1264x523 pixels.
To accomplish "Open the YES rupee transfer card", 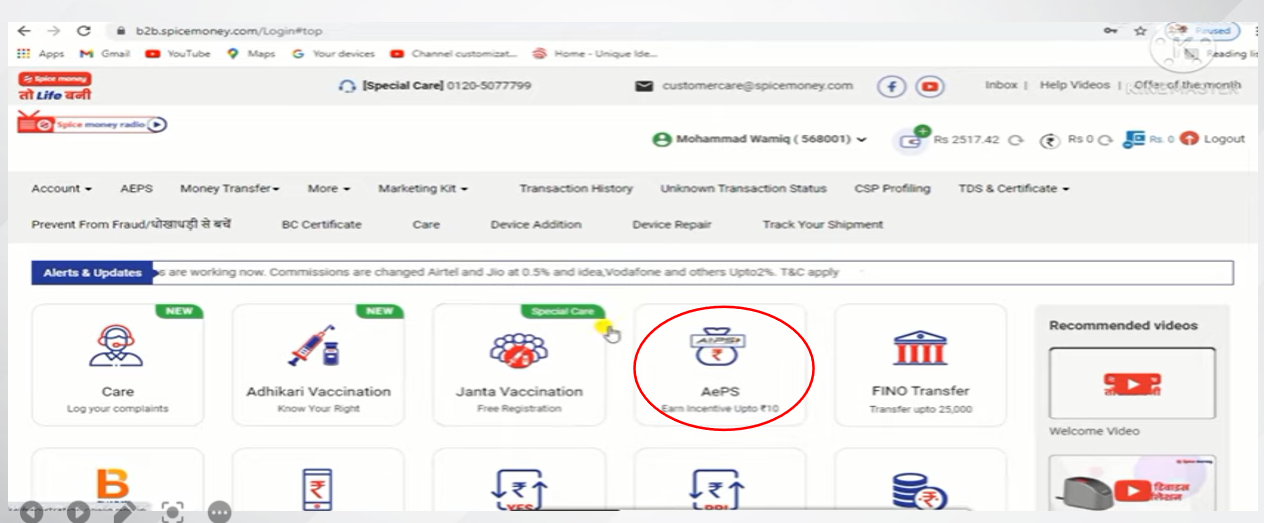I will click(x=518, y=479).
